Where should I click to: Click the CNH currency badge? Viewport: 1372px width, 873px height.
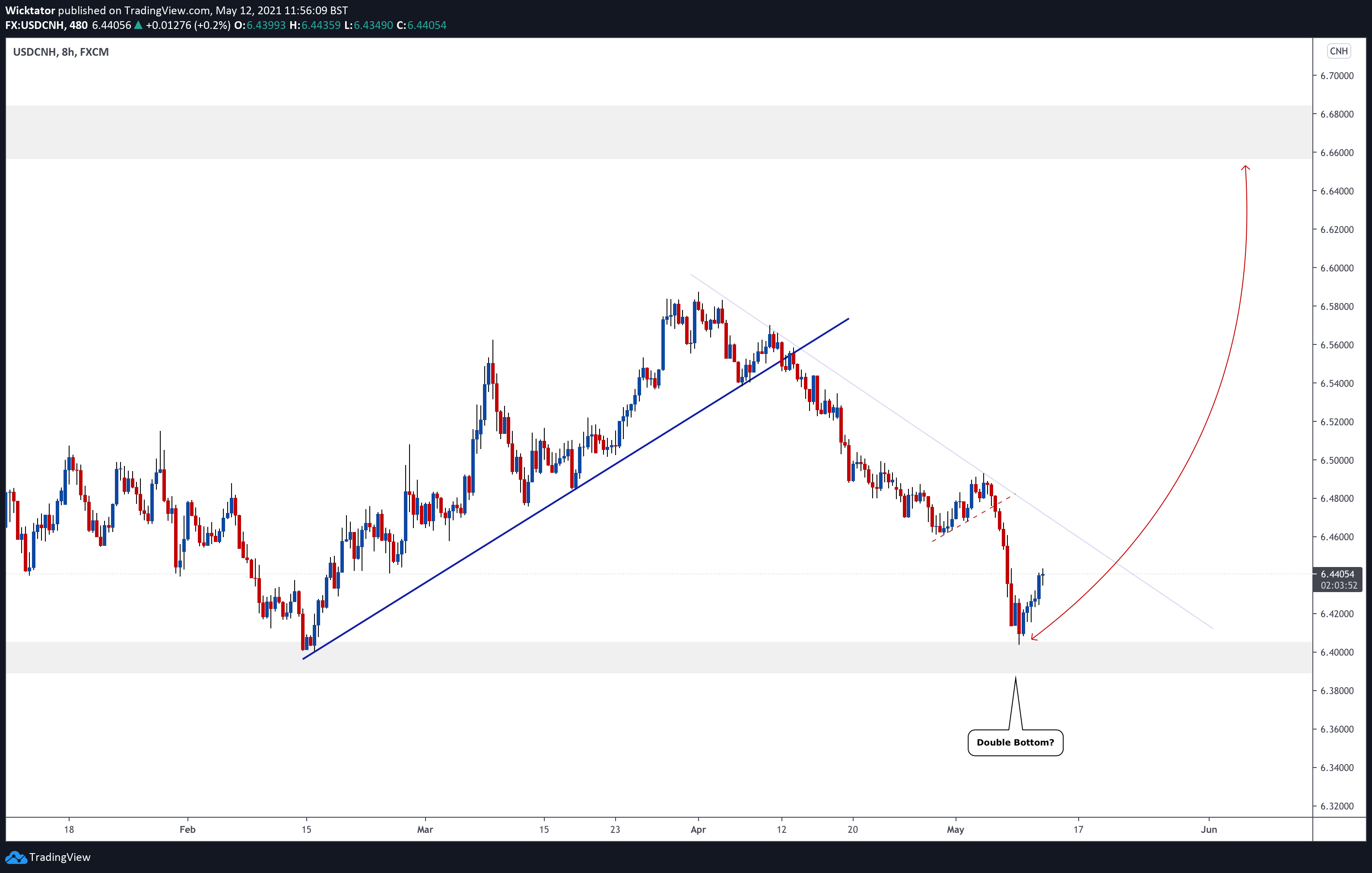[1338, 51]
